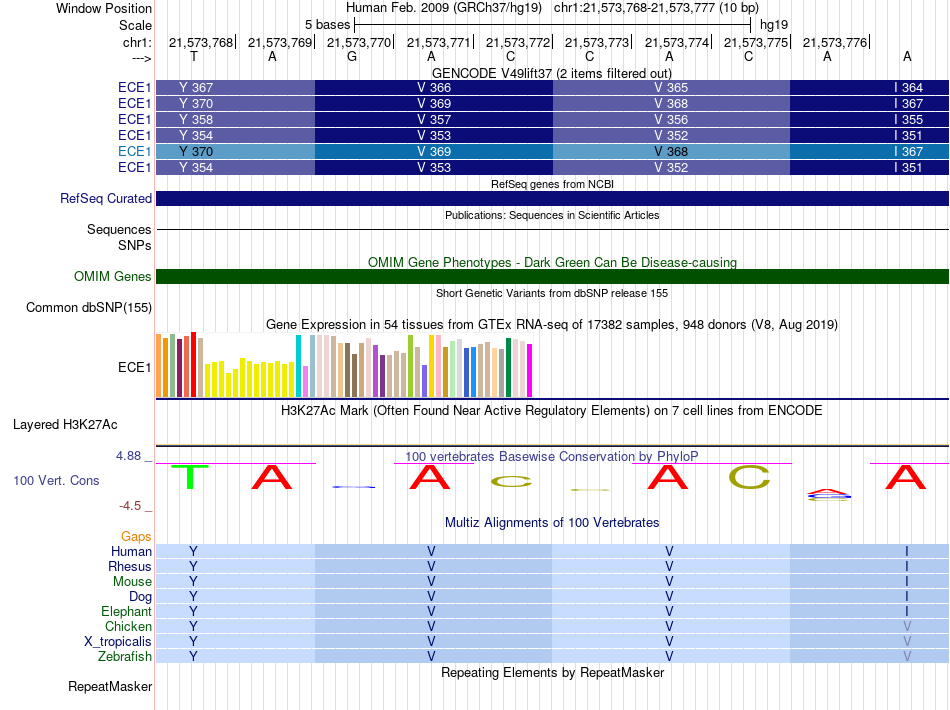Click the gray V in Zebrafish alignment row

(x=907, y=656)
